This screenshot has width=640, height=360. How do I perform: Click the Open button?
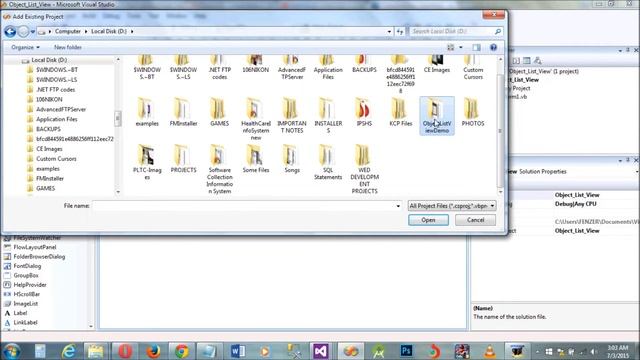point(428,220)
